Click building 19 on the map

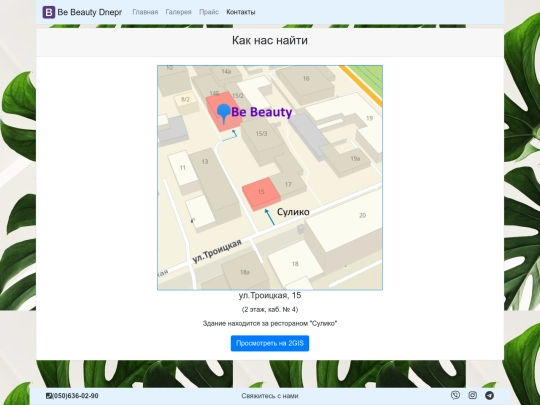pos(370,118)
